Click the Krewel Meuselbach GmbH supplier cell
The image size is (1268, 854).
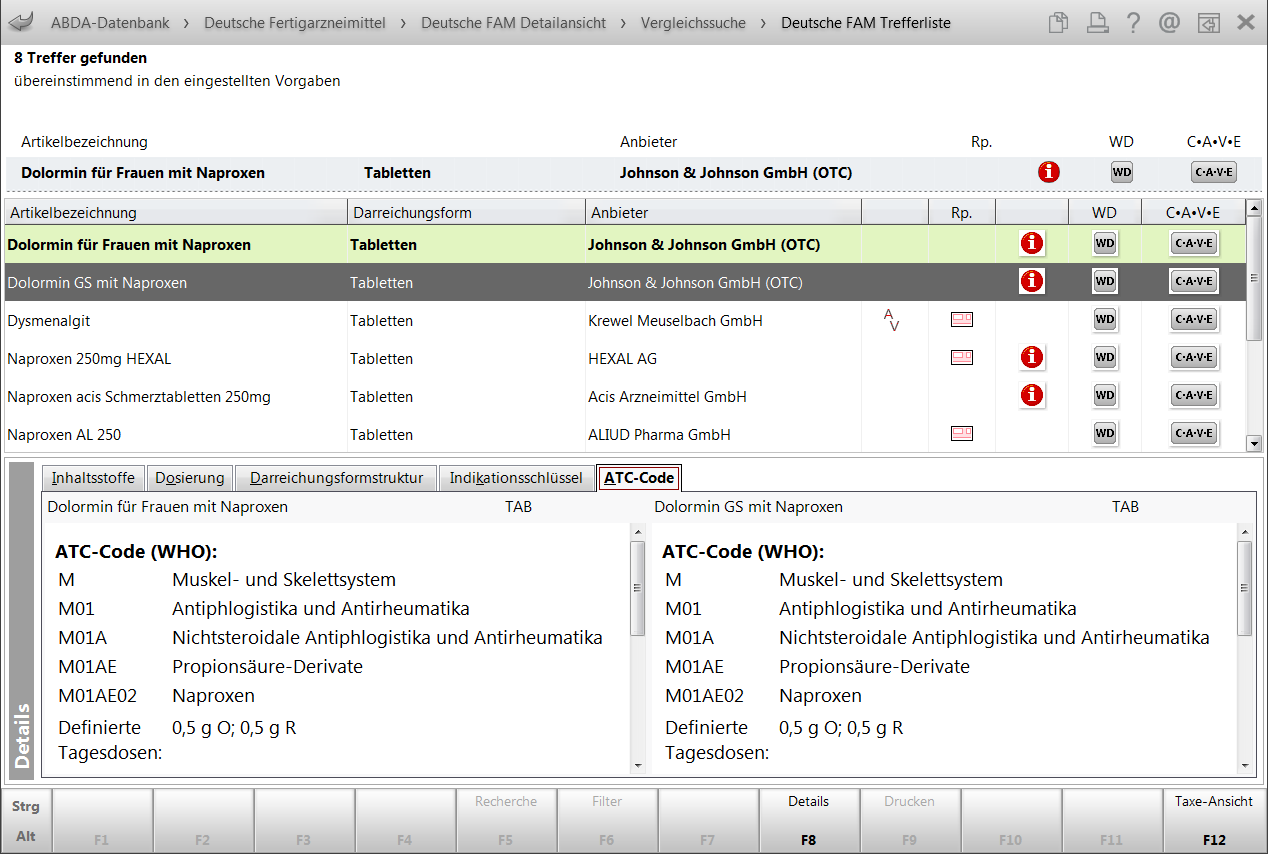(675, 320)
